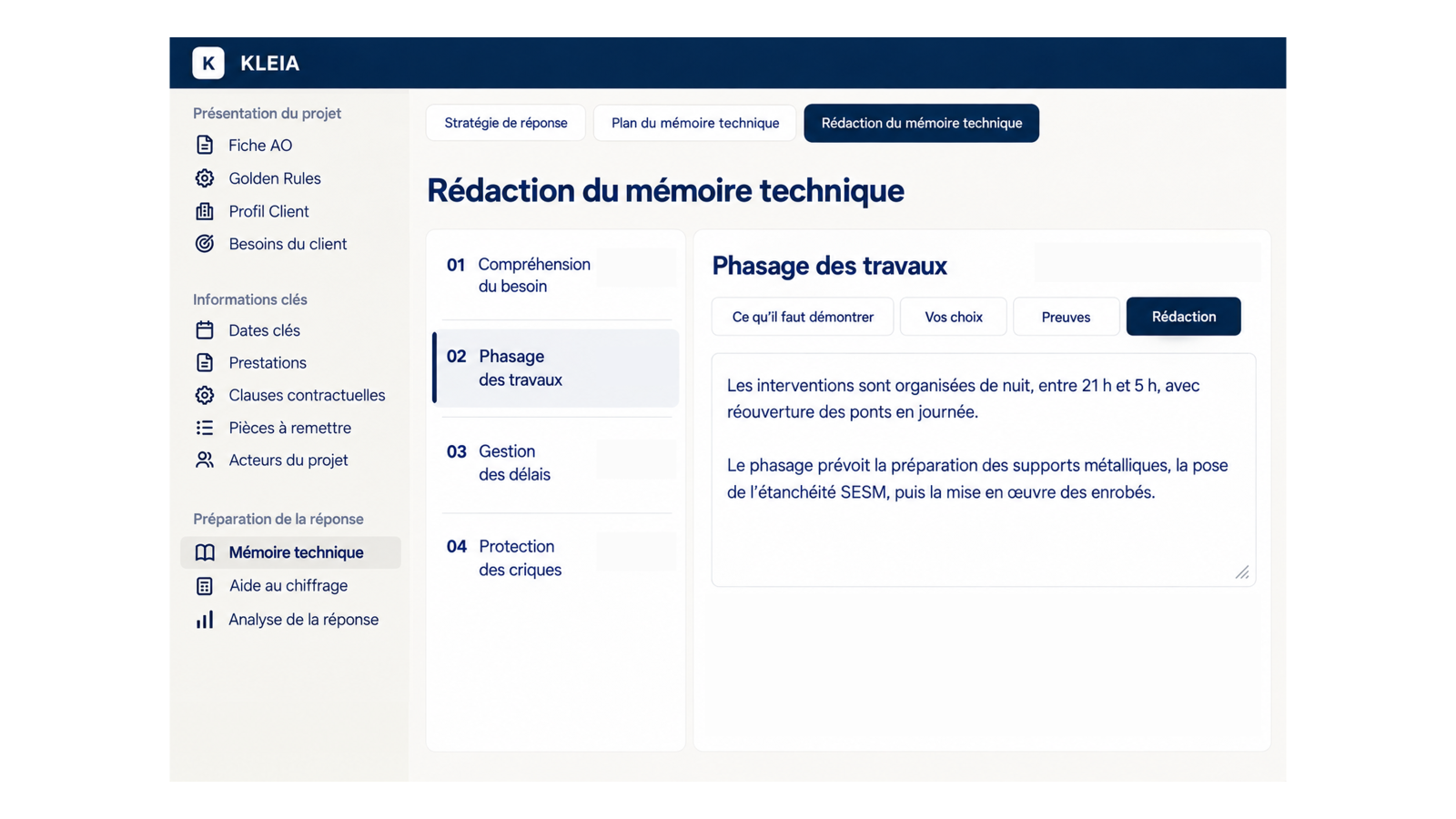The width and height of the screenshot is (1456, 819).
Task: Click the Prestations document icon
Action: pos(205,362)
